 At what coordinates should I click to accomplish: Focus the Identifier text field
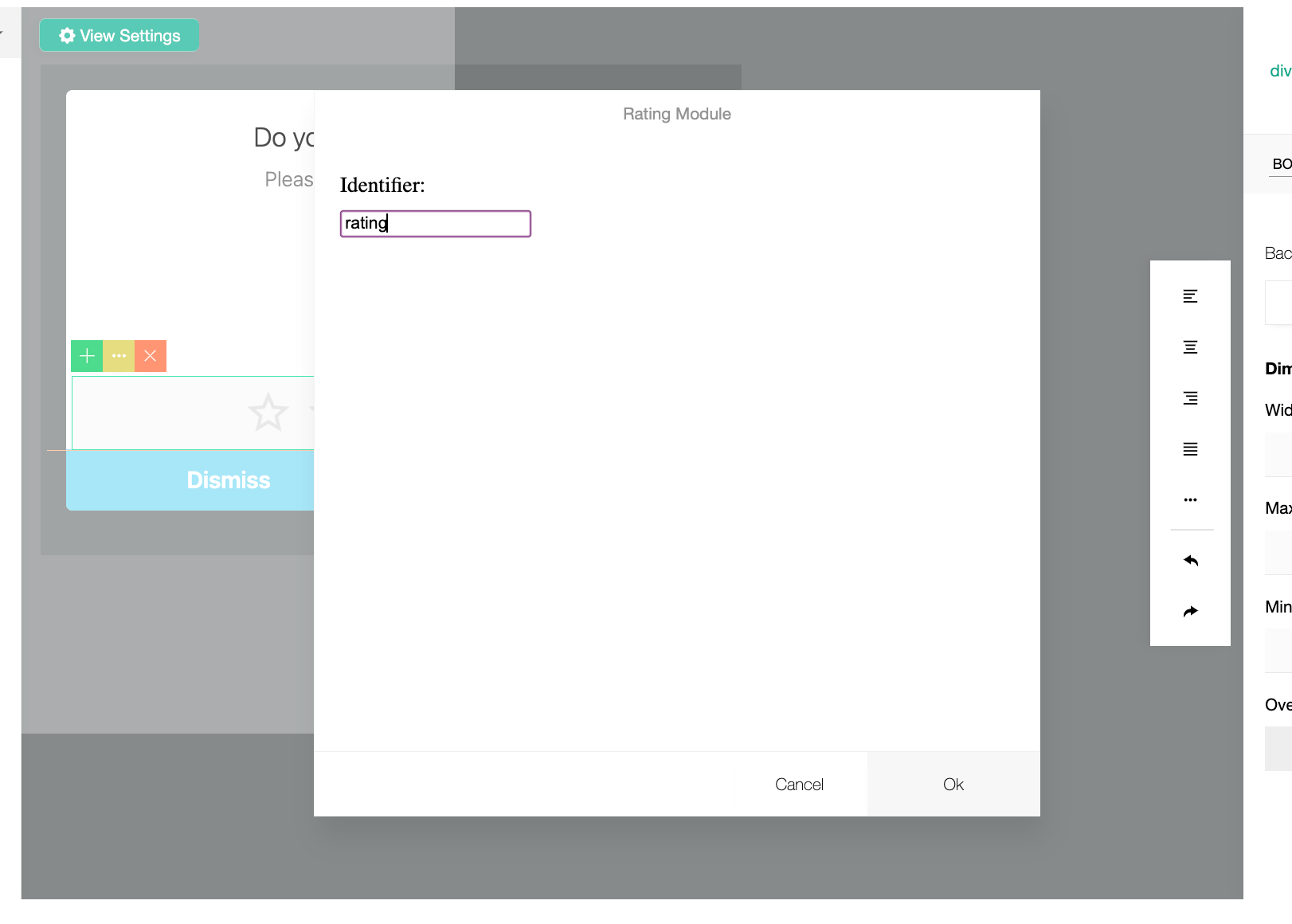point(435,224)
